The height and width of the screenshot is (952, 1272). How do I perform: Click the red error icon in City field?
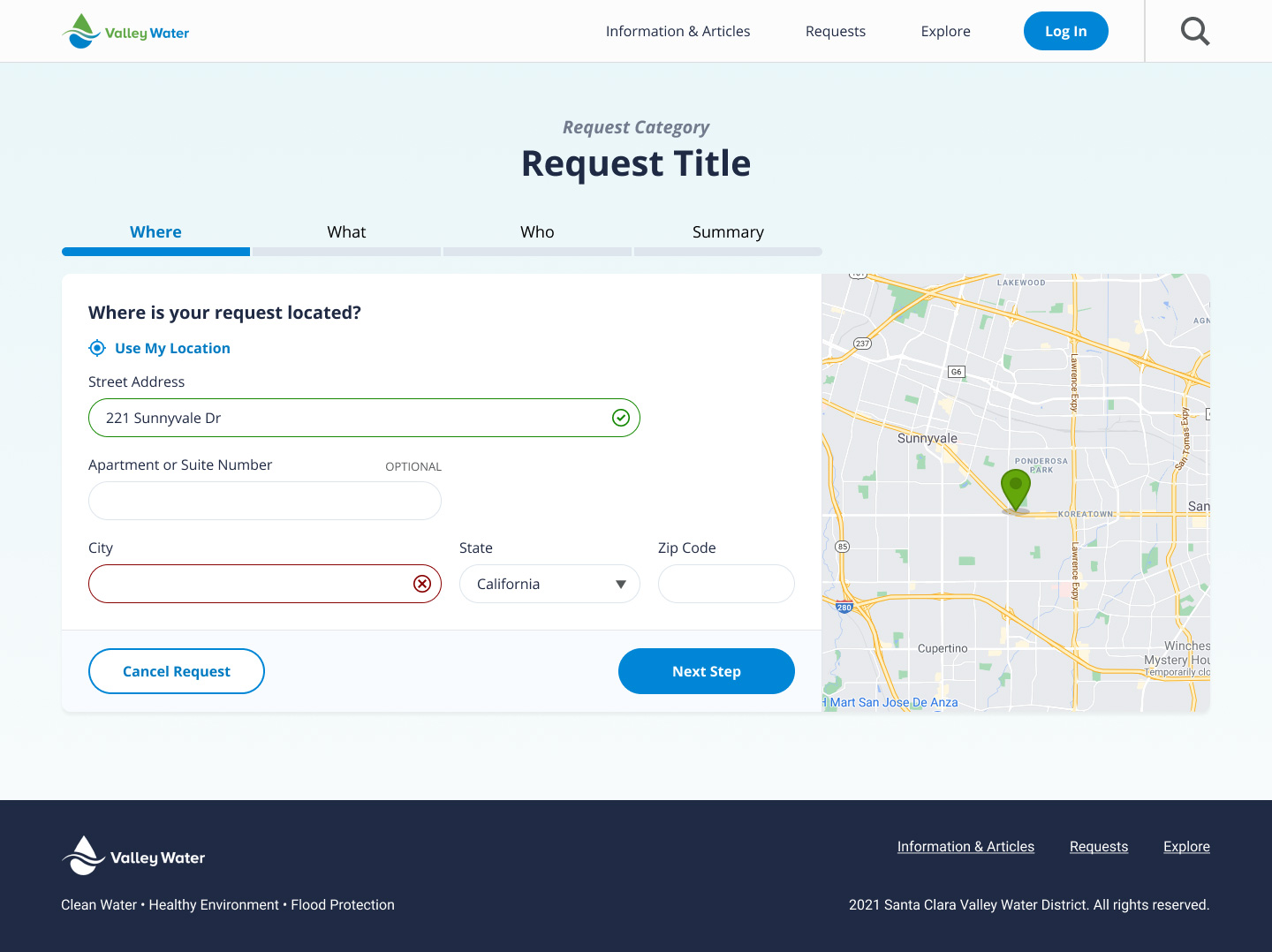(x=422, y=584)
